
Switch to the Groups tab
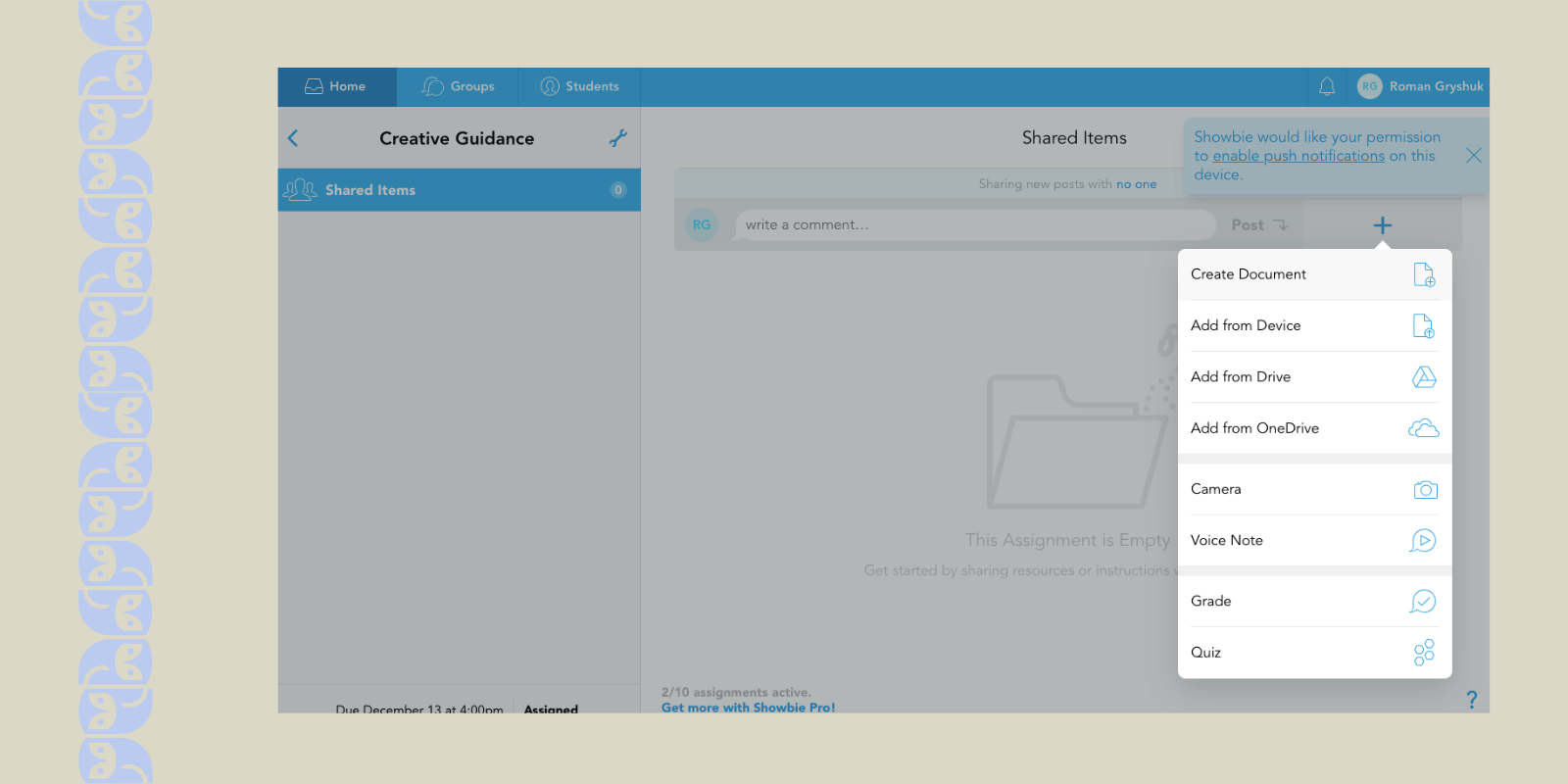458,86
